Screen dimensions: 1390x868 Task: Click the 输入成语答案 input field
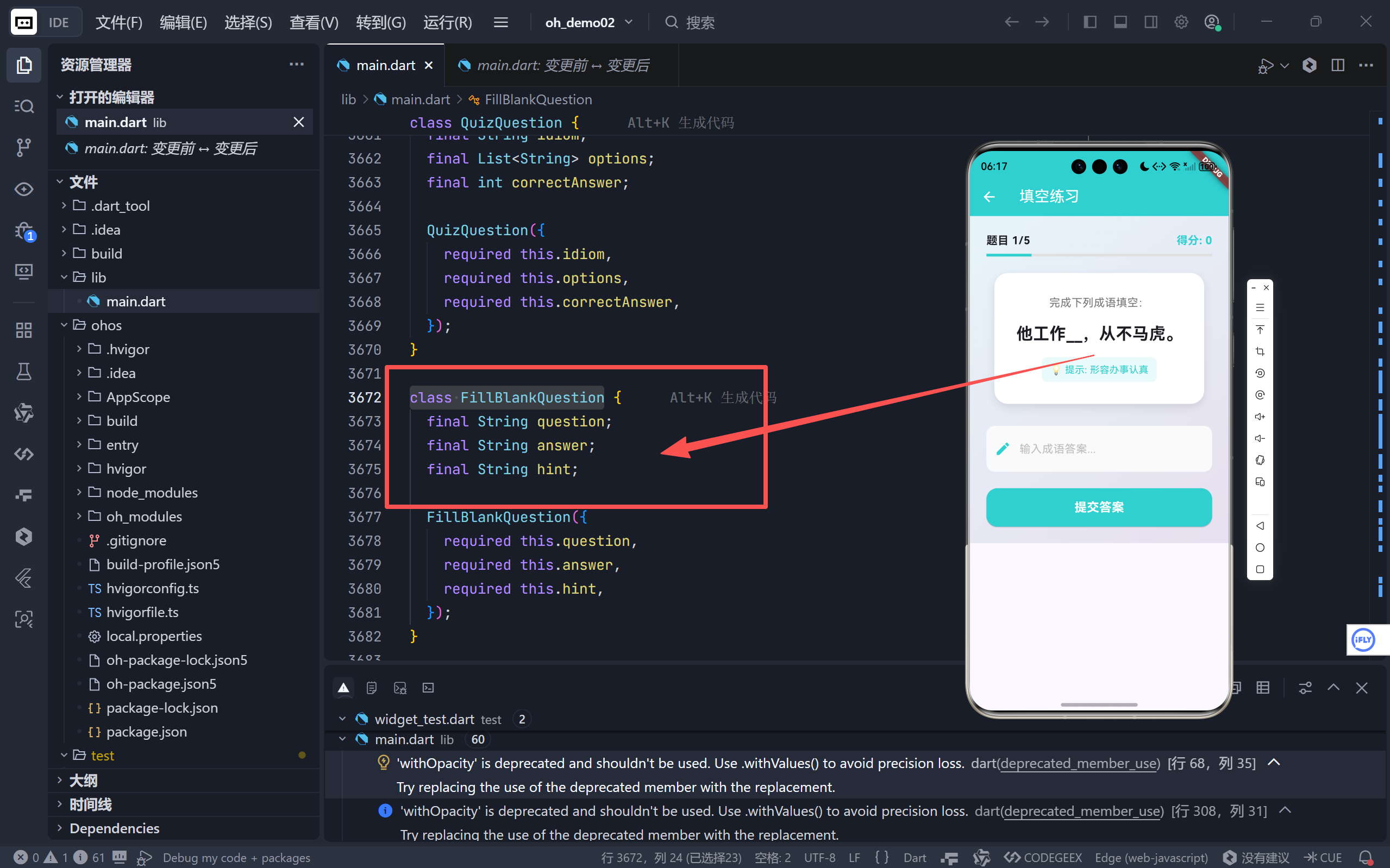1098,449
